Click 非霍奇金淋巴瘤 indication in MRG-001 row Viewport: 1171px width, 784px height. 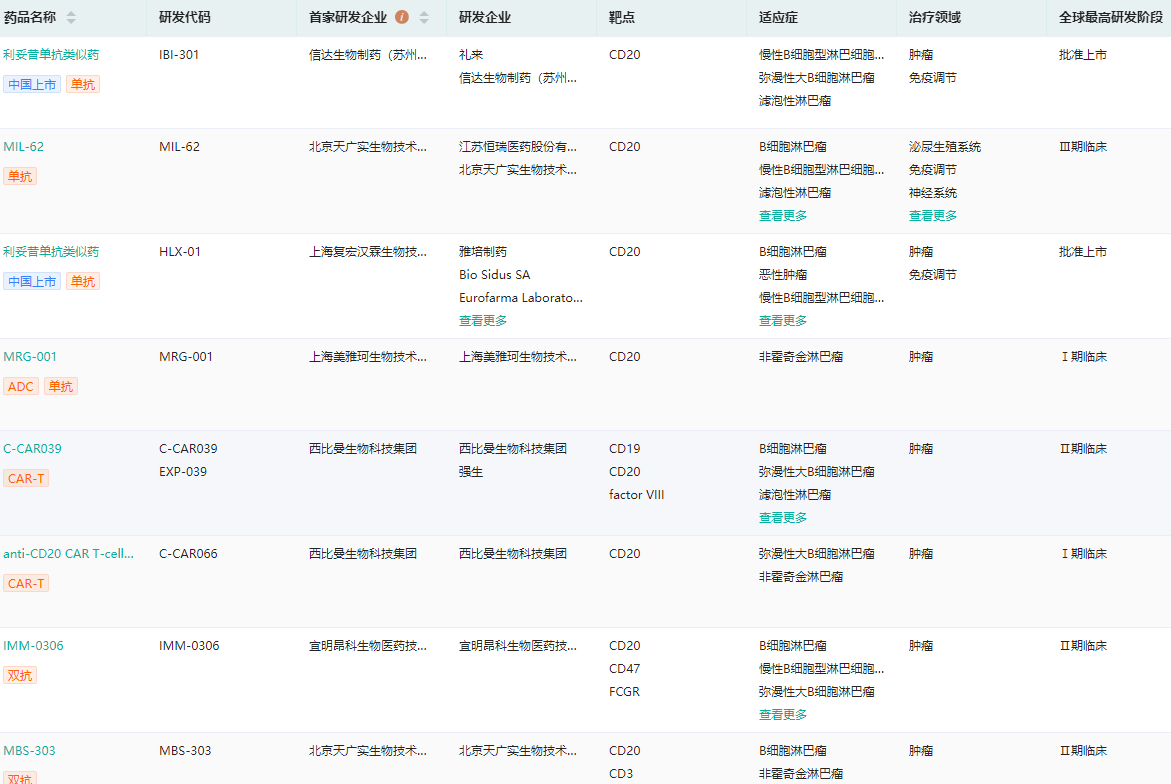point(801,357)
